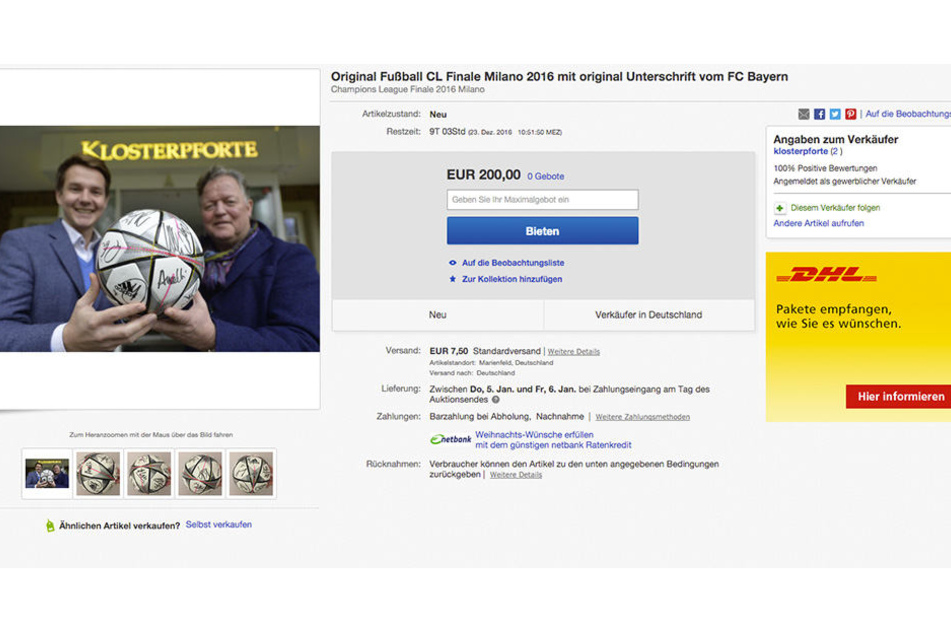Click Diesem Verkäufer folgen
This screenshot has width=951, height=634.
[x=835, y=207]
